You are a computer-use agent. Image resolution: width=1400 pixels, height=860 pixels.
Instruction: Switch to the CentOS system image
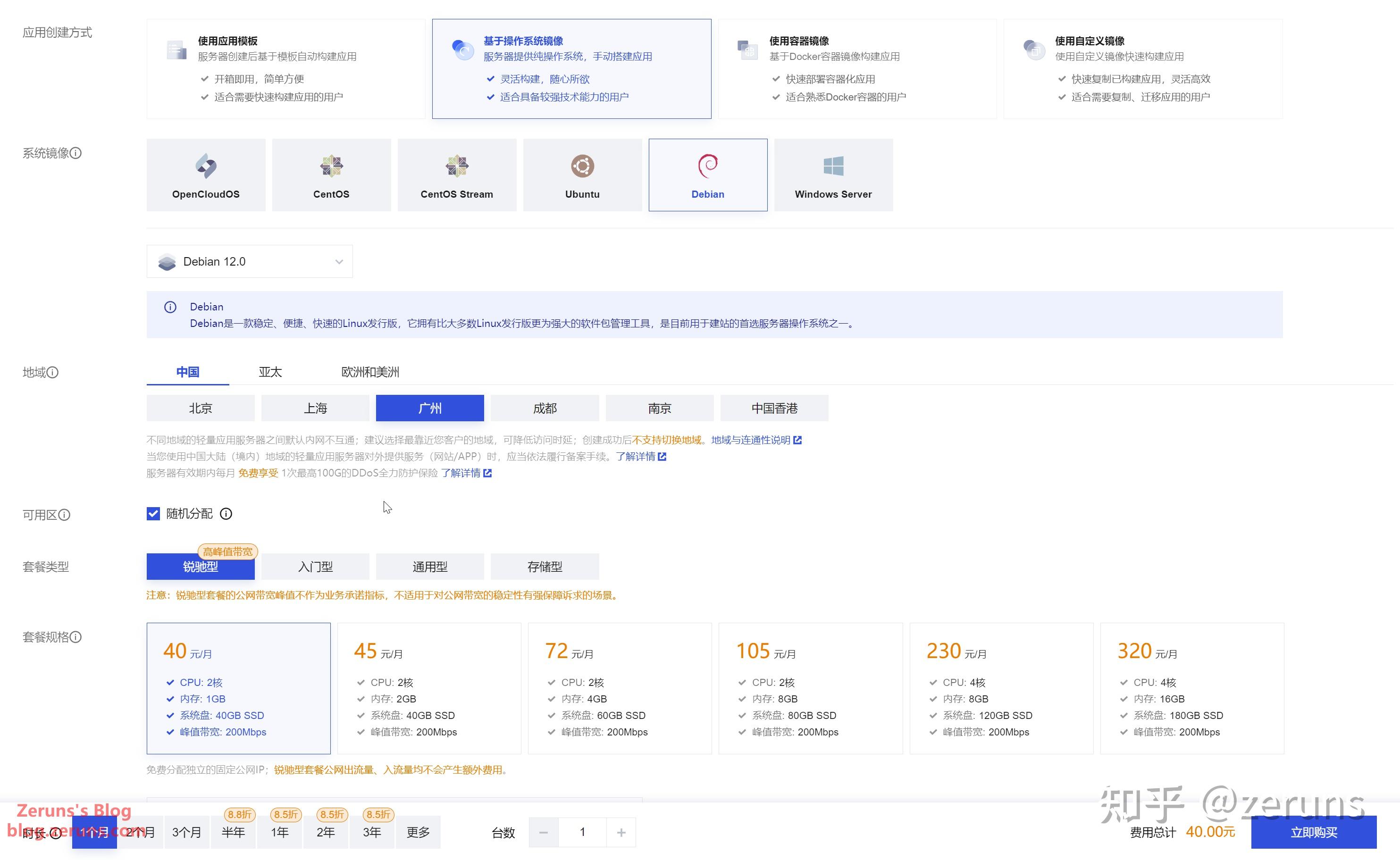[330, 175]
